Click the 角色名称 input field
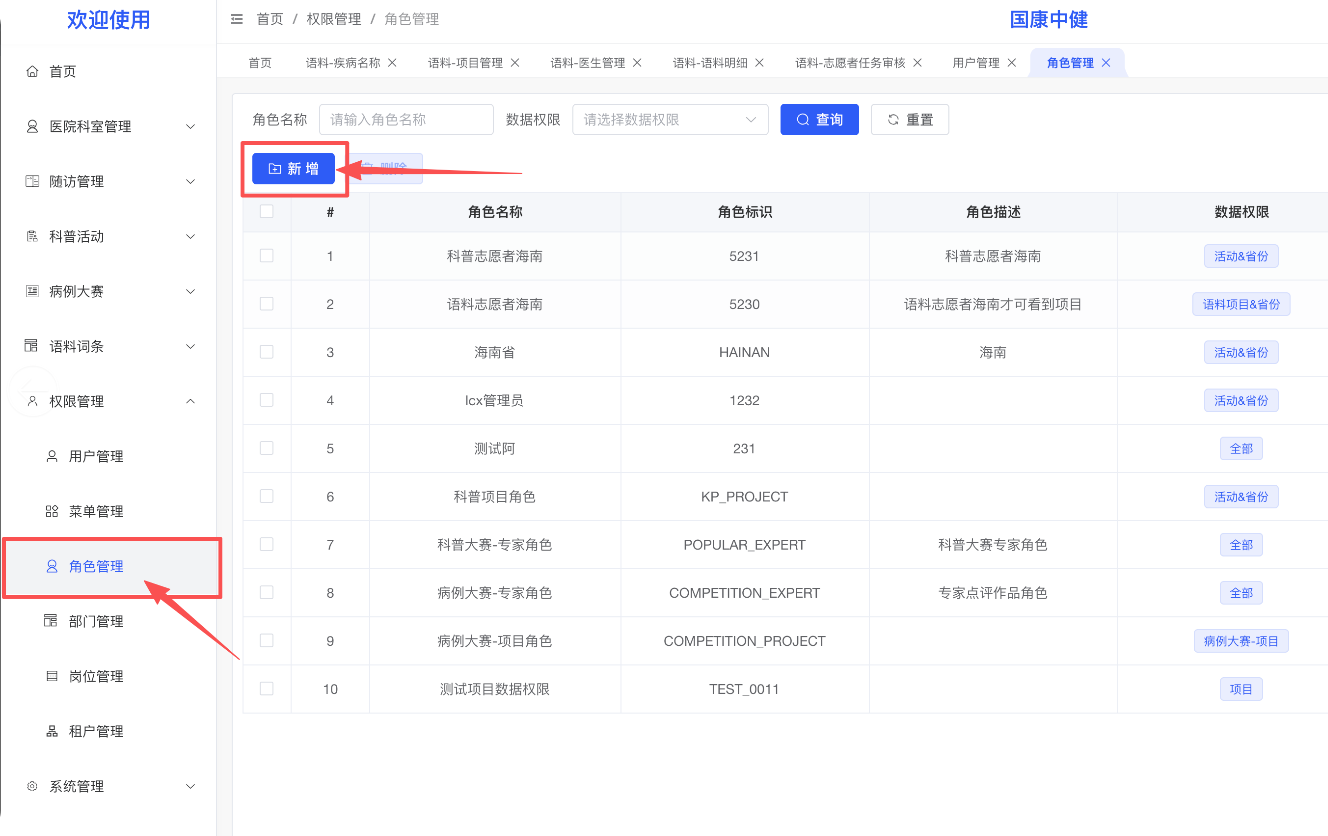This screenshot has height=836, width=1328. point(406,120)
